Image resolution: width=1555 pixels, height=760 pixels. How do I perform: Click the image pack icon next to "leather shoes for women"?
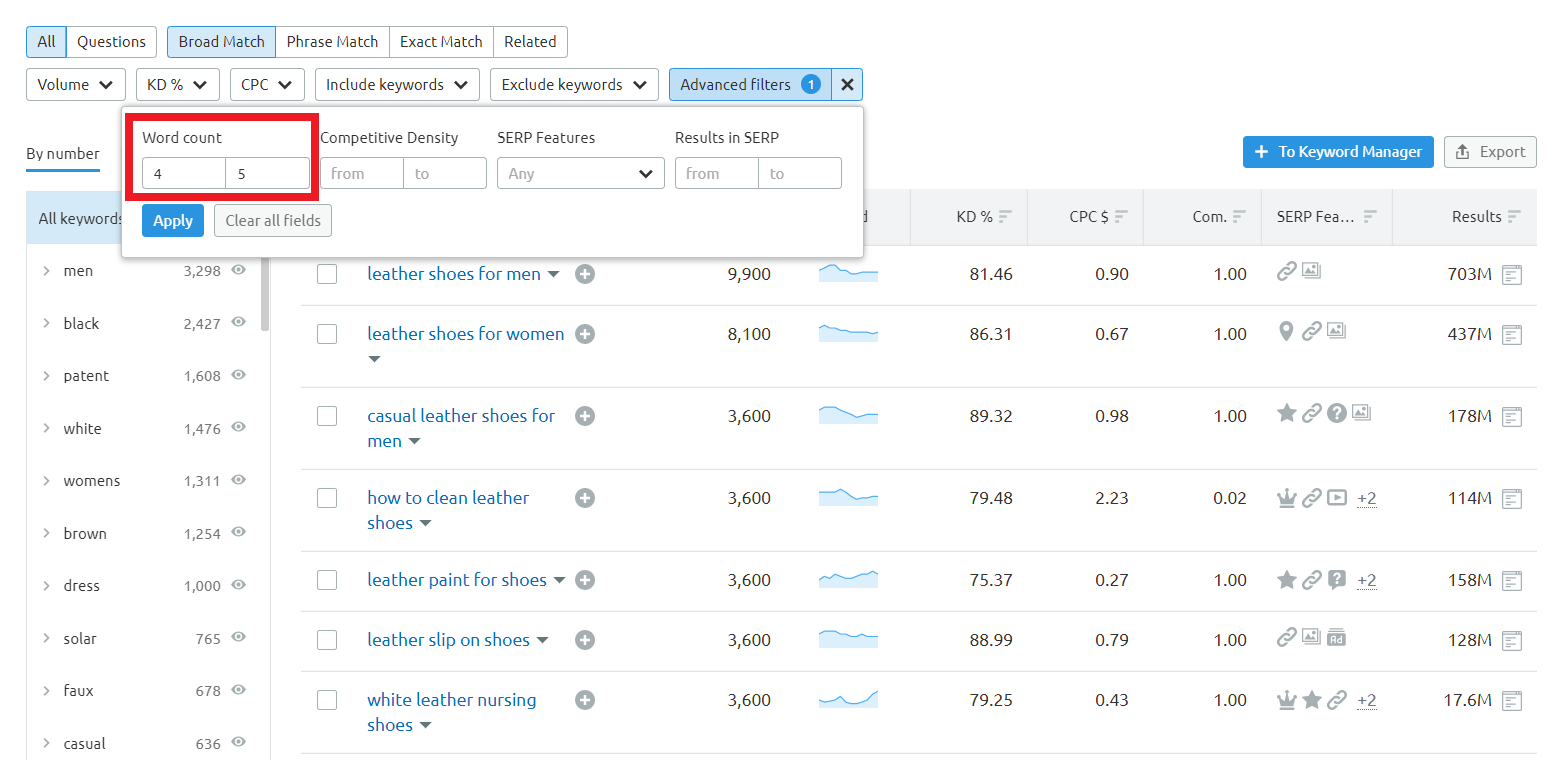pyautogui.click(x=1336, y=330)
